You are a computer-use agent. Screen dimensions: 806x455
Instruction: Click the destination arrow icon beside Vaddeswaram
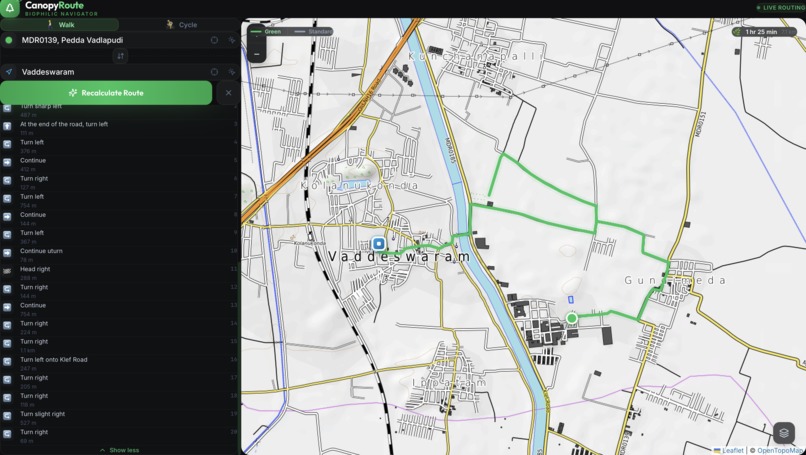9,72
